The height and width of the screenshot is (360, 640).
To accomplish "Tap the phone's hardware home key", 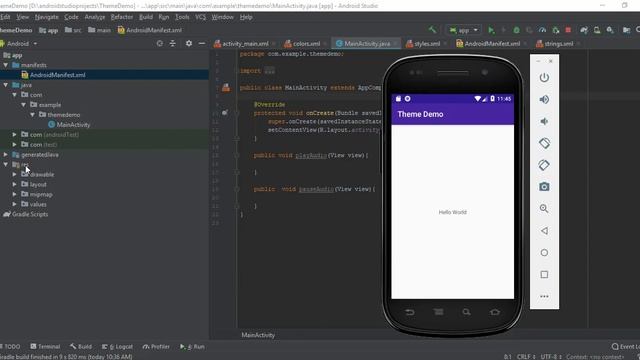I will tap(495, 312).
